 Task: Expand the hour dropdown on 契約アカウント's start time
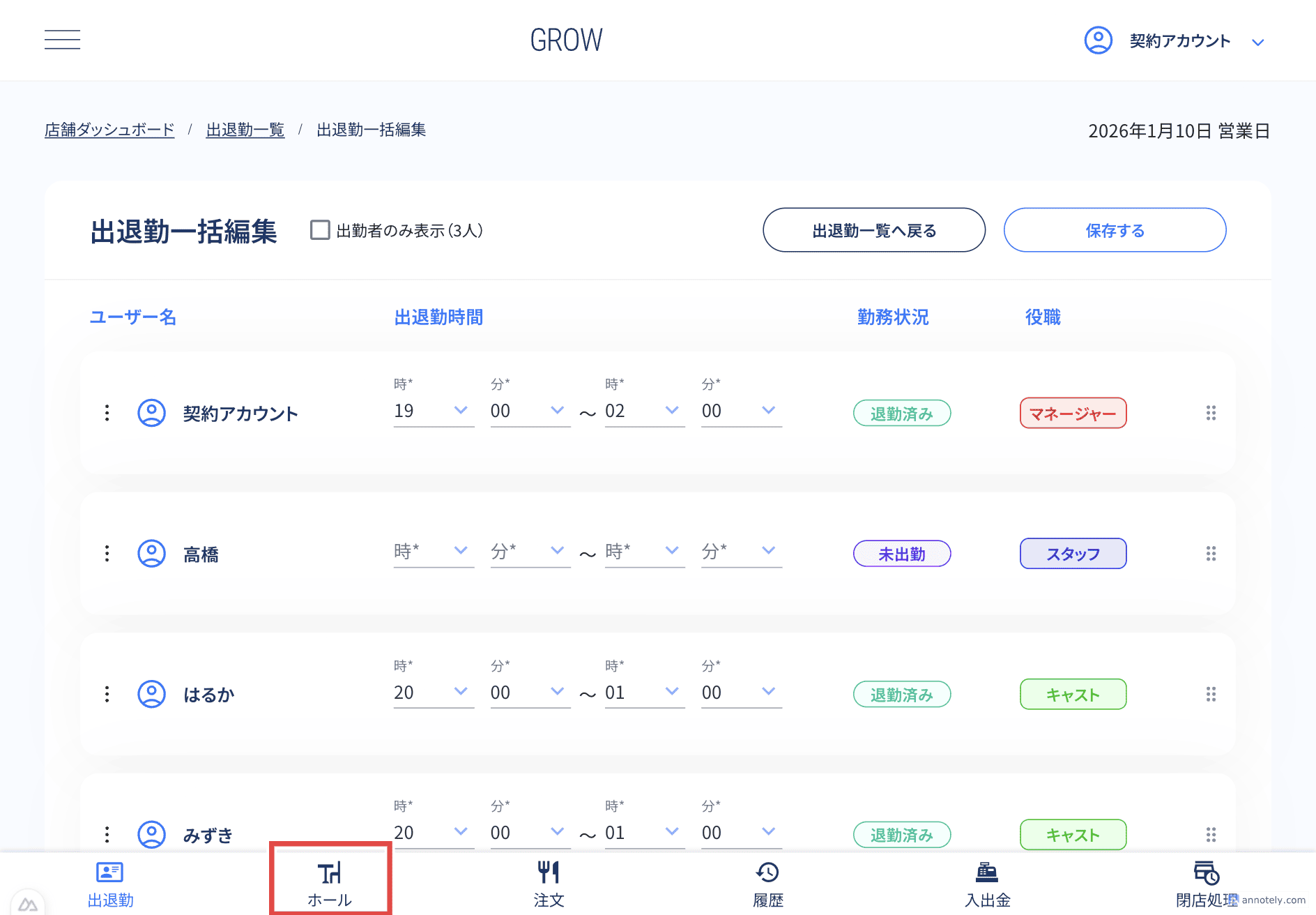(x=460, y=411)
